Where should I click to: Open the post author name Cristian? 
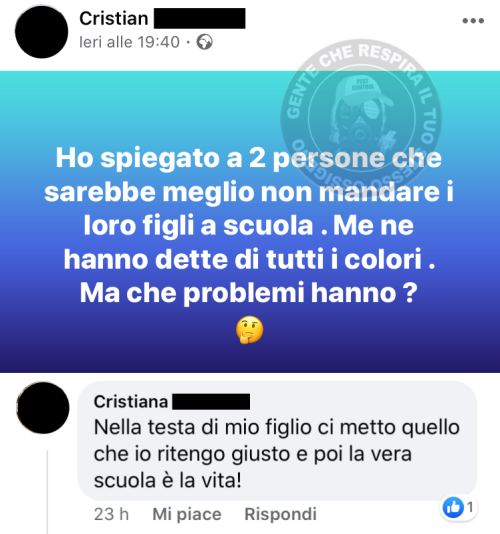pos(114,18)
